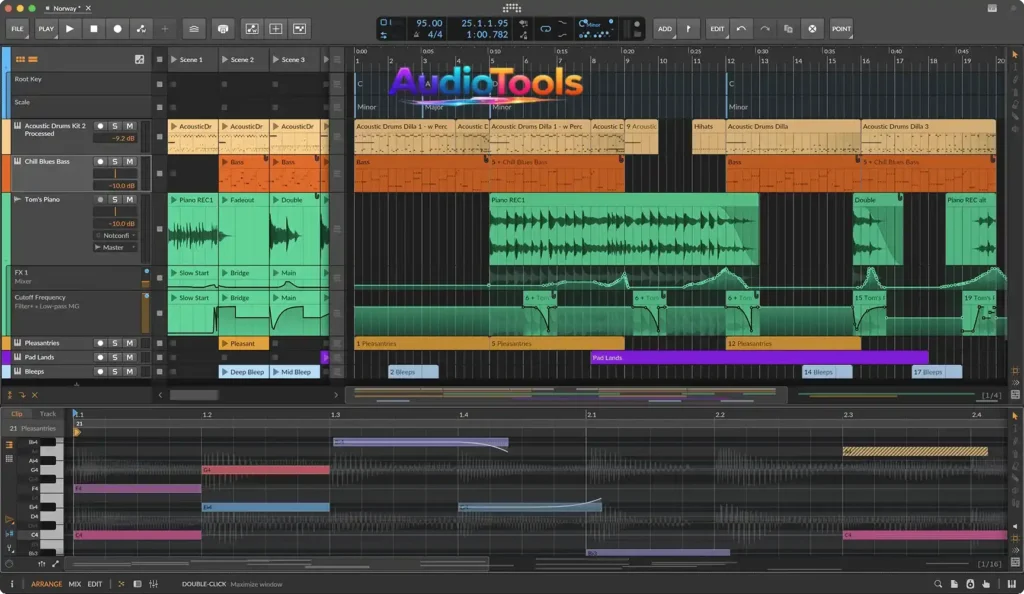1024x594 pixels.
Task: Switch to the MIX view tab
Action: 73,584
